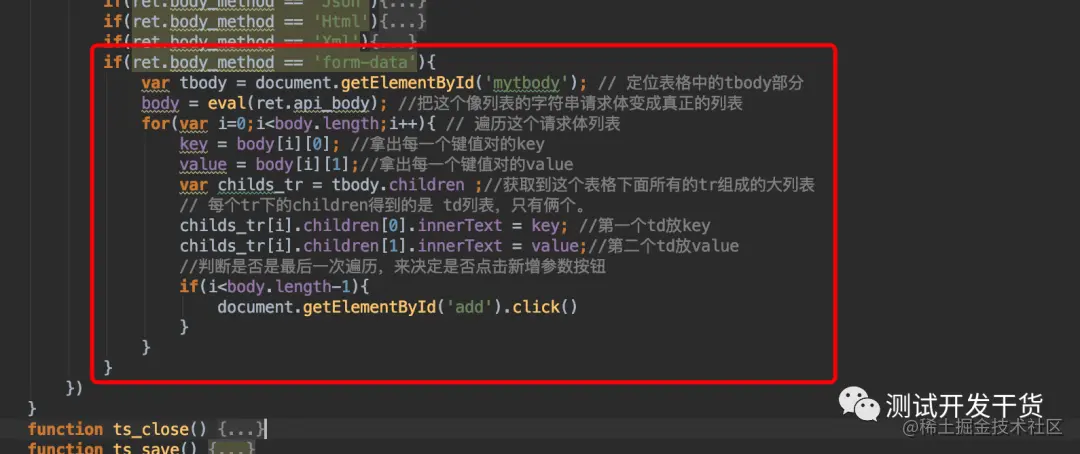Expand the folded block on the 'Html' line
This screenshot has height=454, width=1080.
[x=406, y=22]
